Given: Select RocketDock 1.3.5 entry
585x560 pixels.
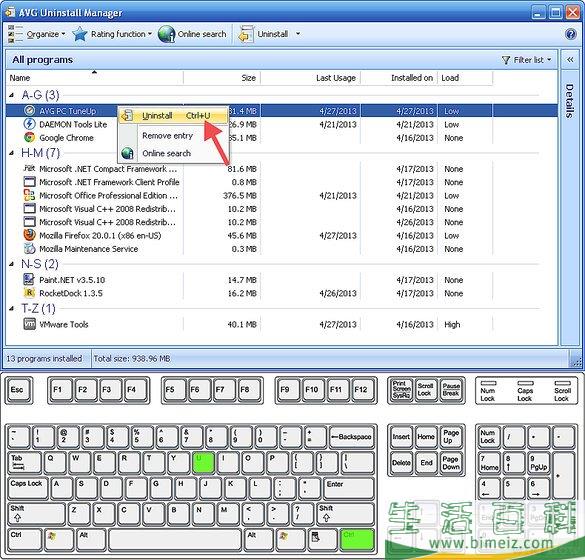Looking at the screenshot, I should tap(71, 294).
